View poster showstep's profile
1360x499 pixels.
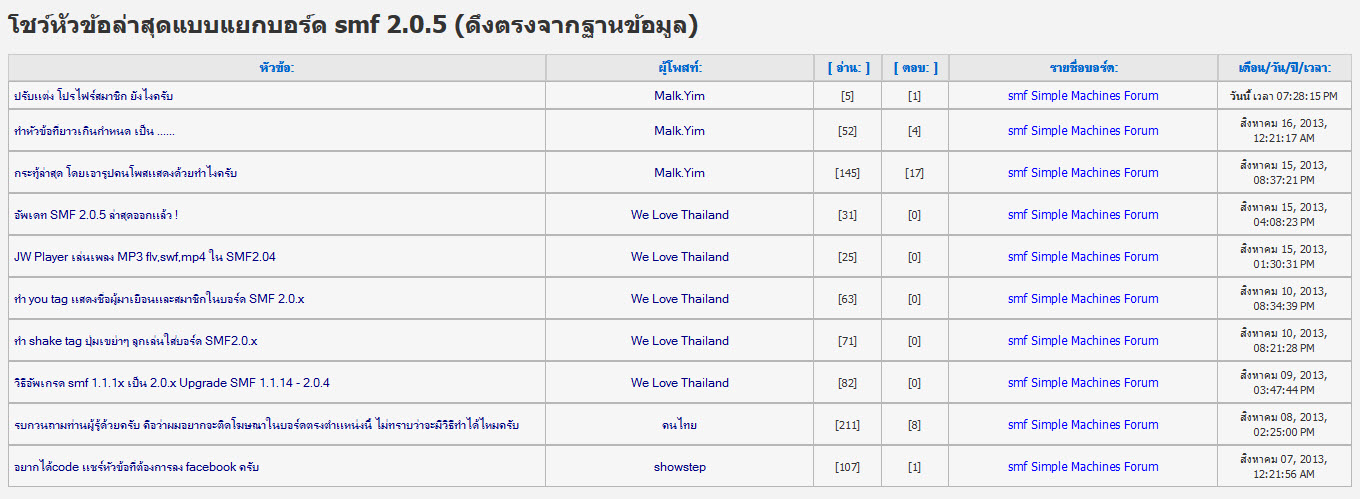coord(679,467)
